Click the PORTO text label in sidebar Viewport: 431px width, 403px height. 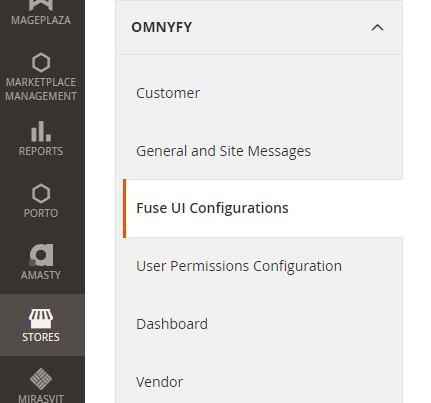(41, 213)
